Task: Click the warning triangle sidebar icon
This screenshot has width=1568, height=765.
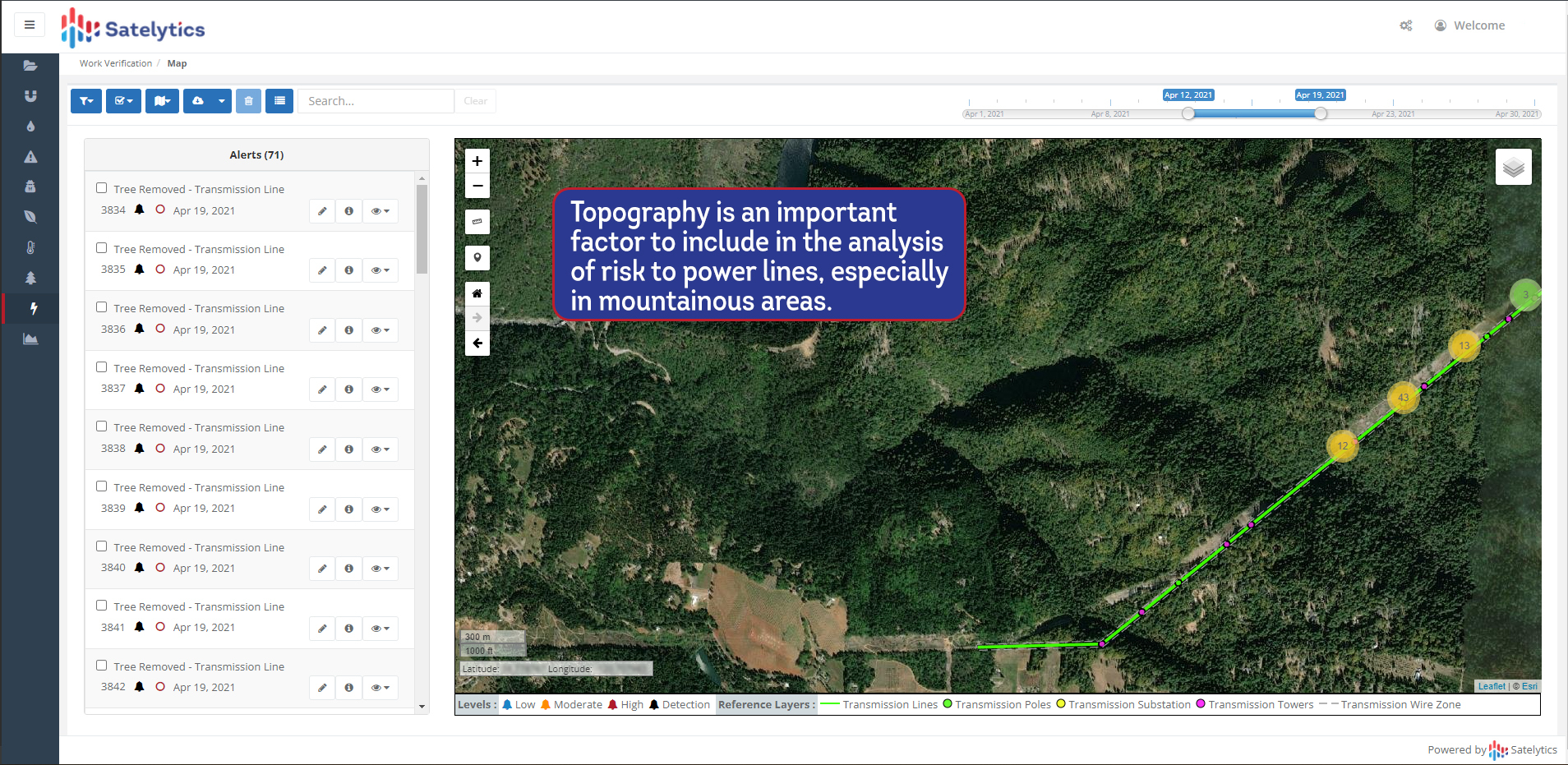Action: pyautogui.click(x=30, y=157)
